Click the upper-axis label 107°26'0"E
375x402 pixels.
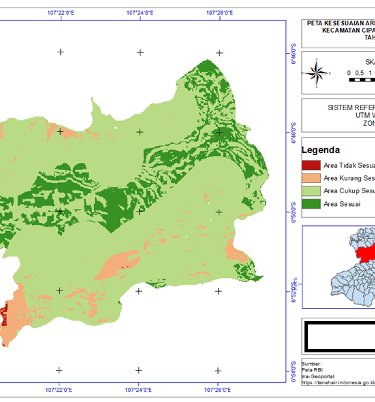[x=219, y=13]
